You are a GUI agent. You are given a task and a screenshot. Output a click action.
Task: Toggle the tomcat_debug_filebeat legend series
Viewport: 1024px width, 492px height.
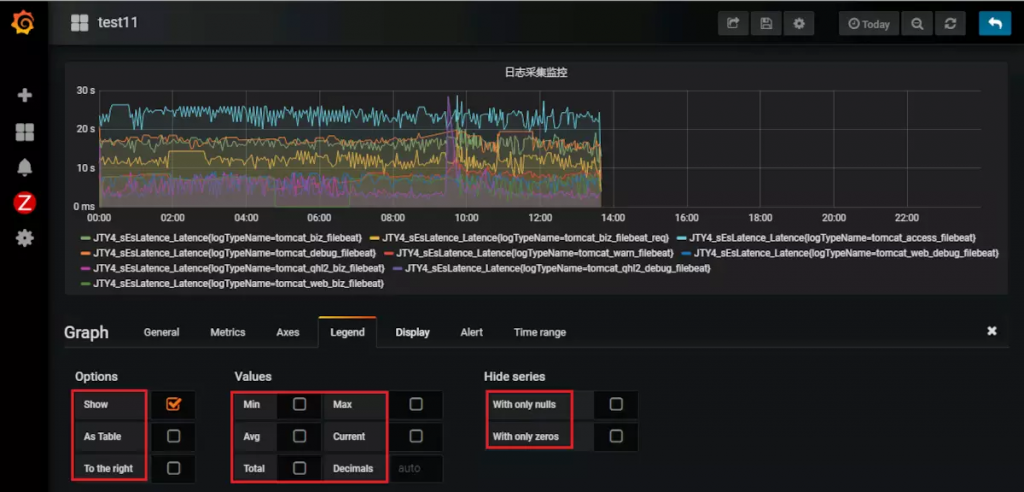click(235, 253)
